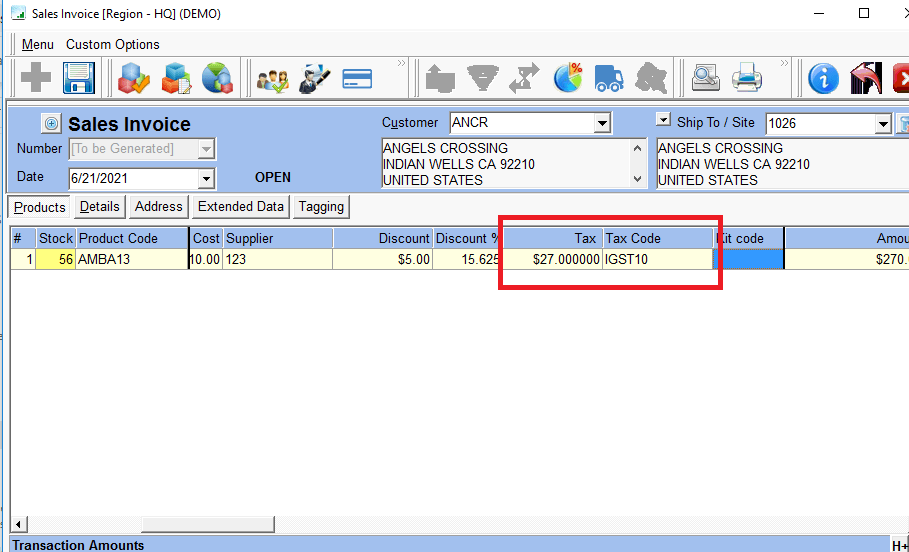Viewport: 909px width, 552px height.
Task: Open the Ship To / Site dropdown 1026
Action: pos(882,124)
